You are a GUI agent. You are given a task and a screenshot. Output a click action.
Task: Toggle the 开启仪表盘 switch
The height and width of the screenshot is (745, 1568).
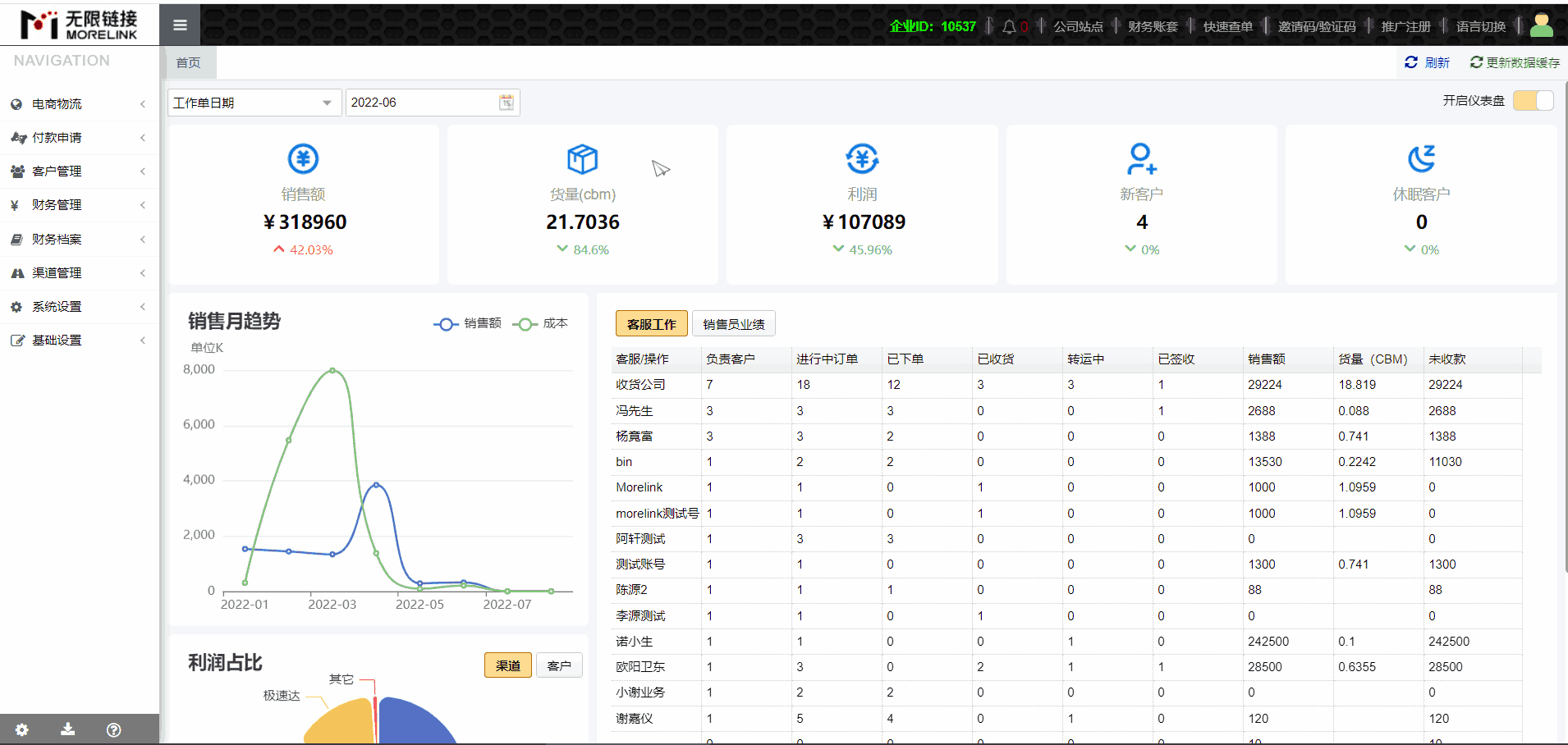pos(1532,99)
